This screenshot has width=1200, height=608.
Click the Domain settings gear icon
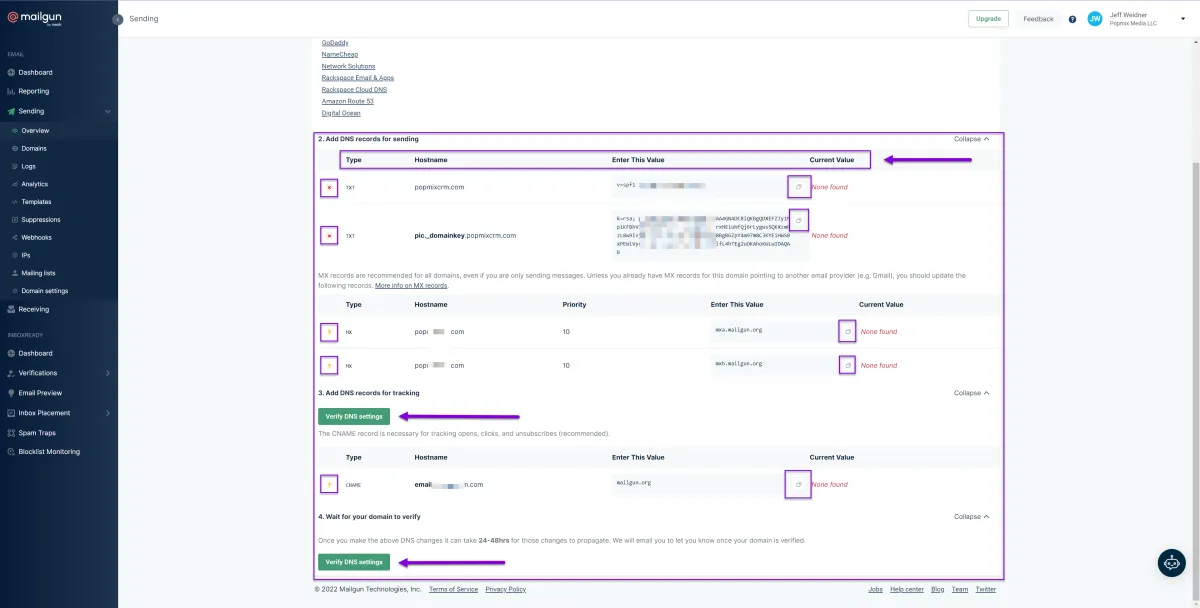coord(14,291)
